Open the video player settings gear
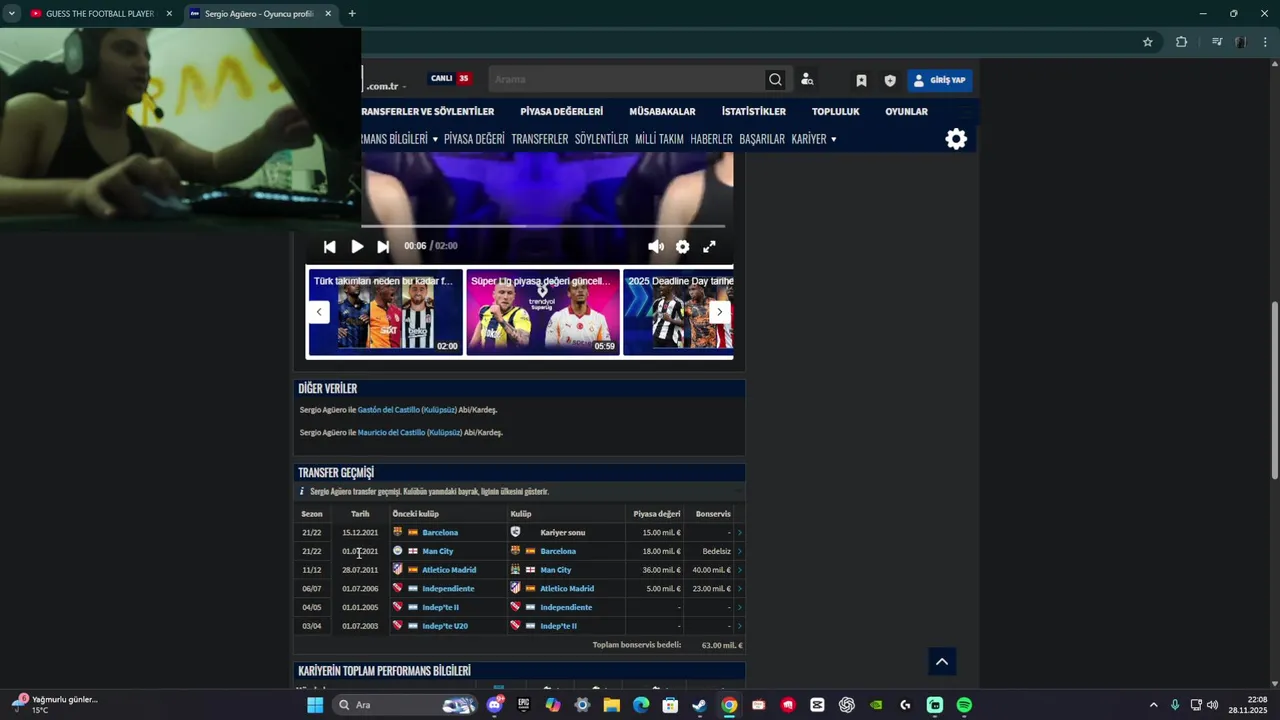The height and width of the screenshot is (720, 1280). [682, 247]
